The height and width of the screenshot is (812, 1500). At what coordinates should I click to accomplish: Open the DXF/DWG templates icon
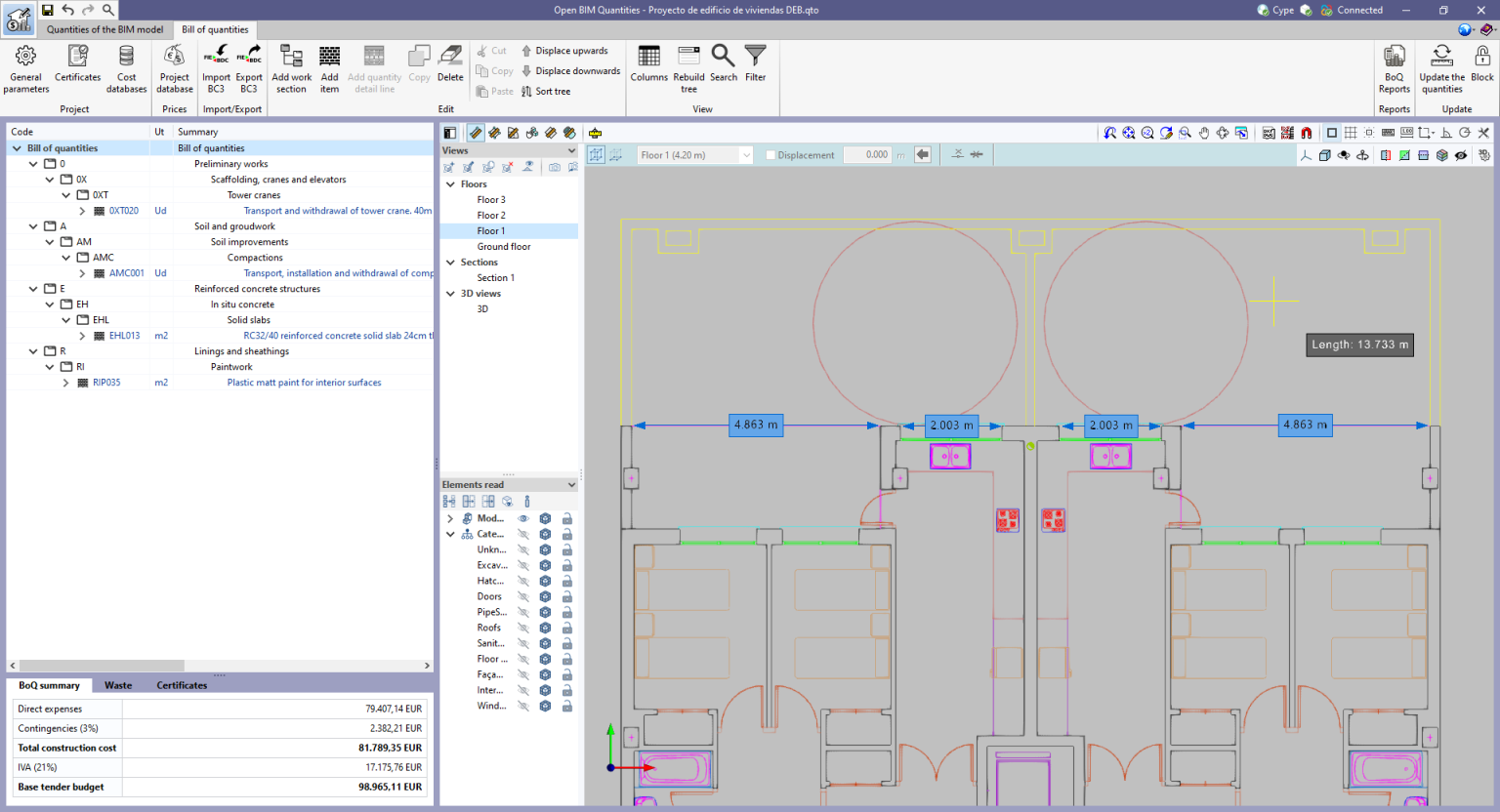tap(1270, 133)
